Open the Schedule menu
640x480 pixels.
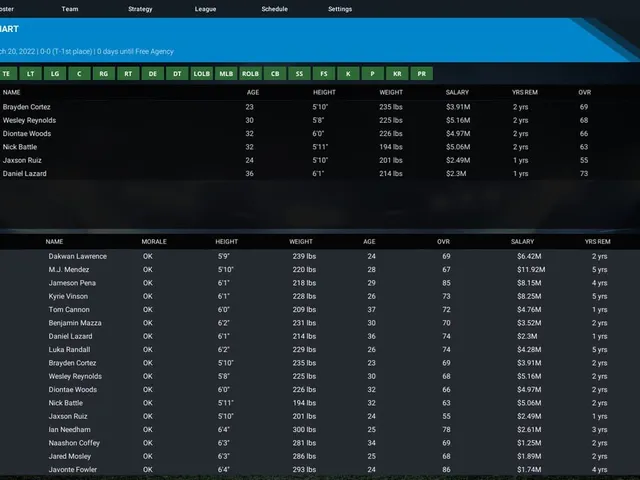coord(274,9)
